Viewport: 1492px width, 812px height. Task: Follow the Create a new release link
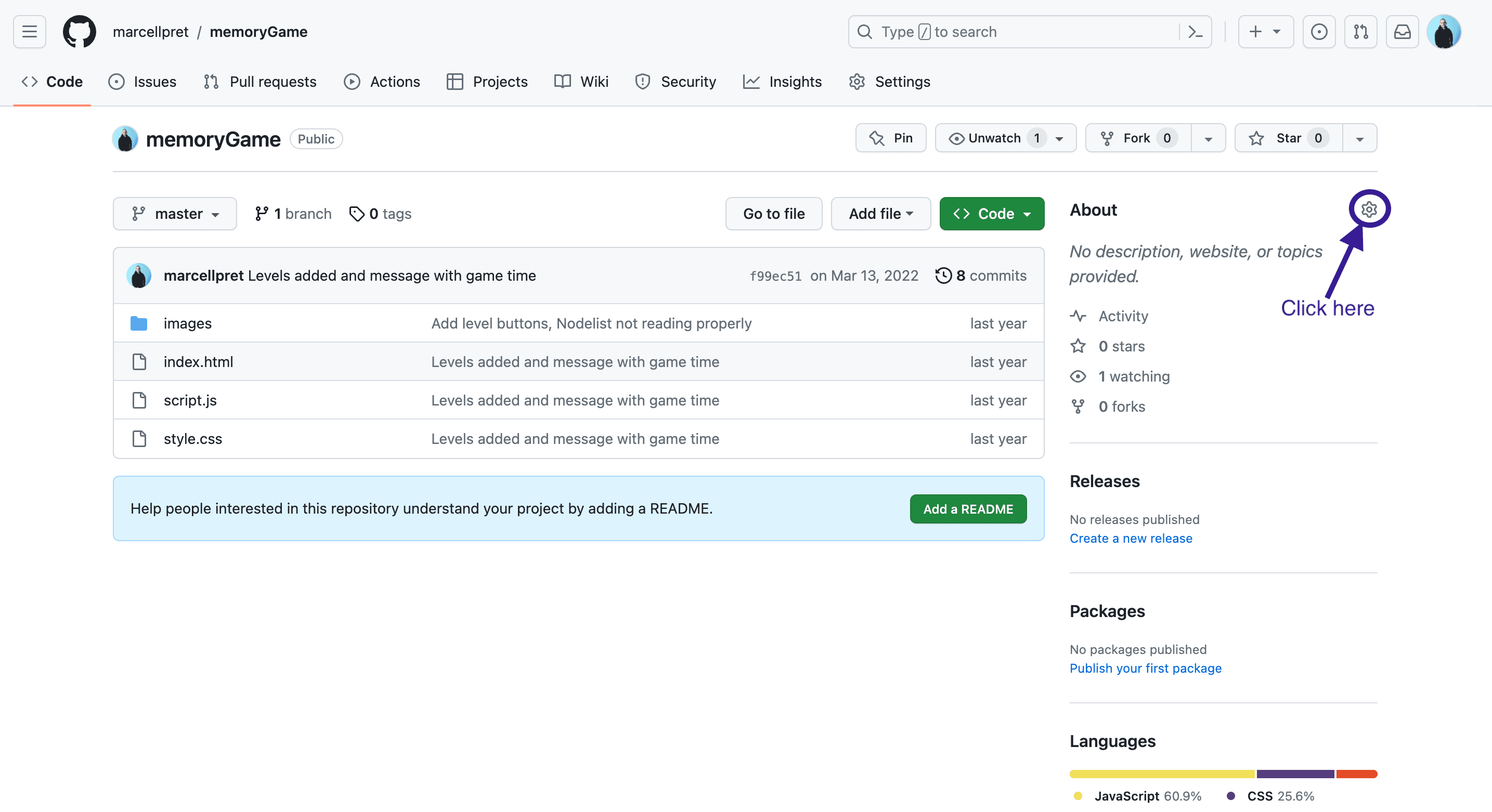click(1131, 538)
